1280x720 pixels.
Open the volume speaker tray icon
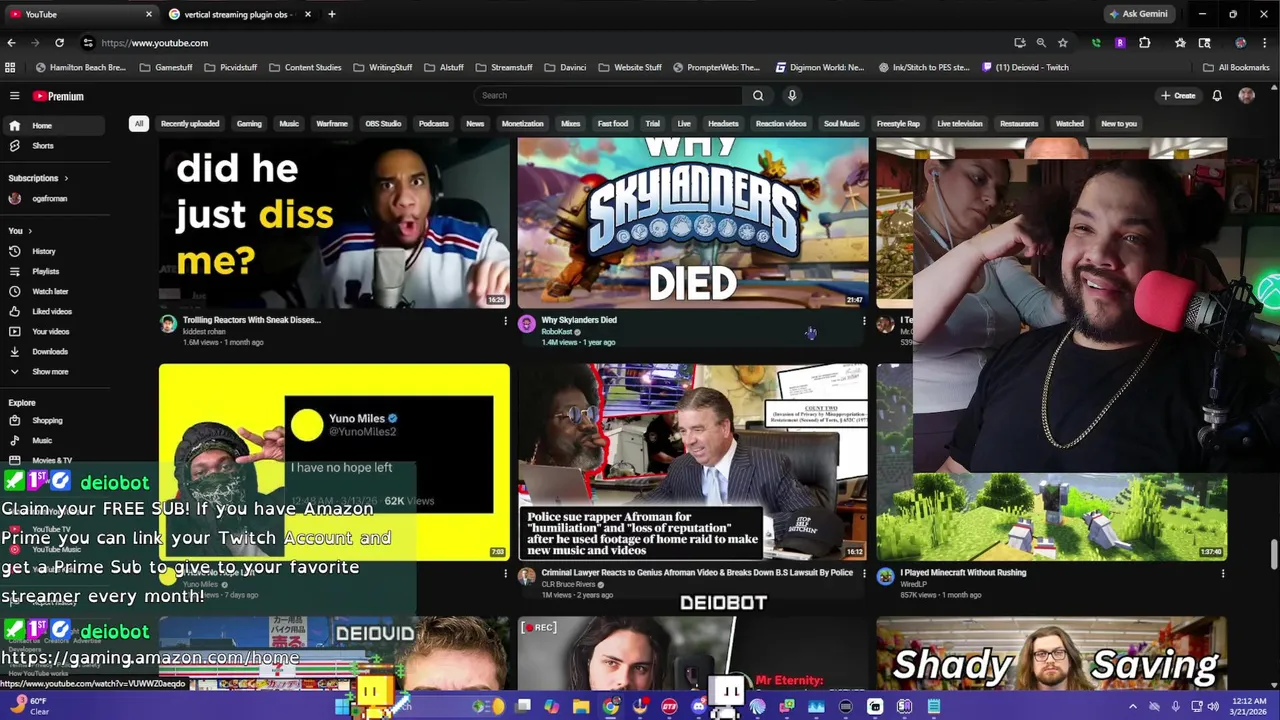[x=1213, y=707]
